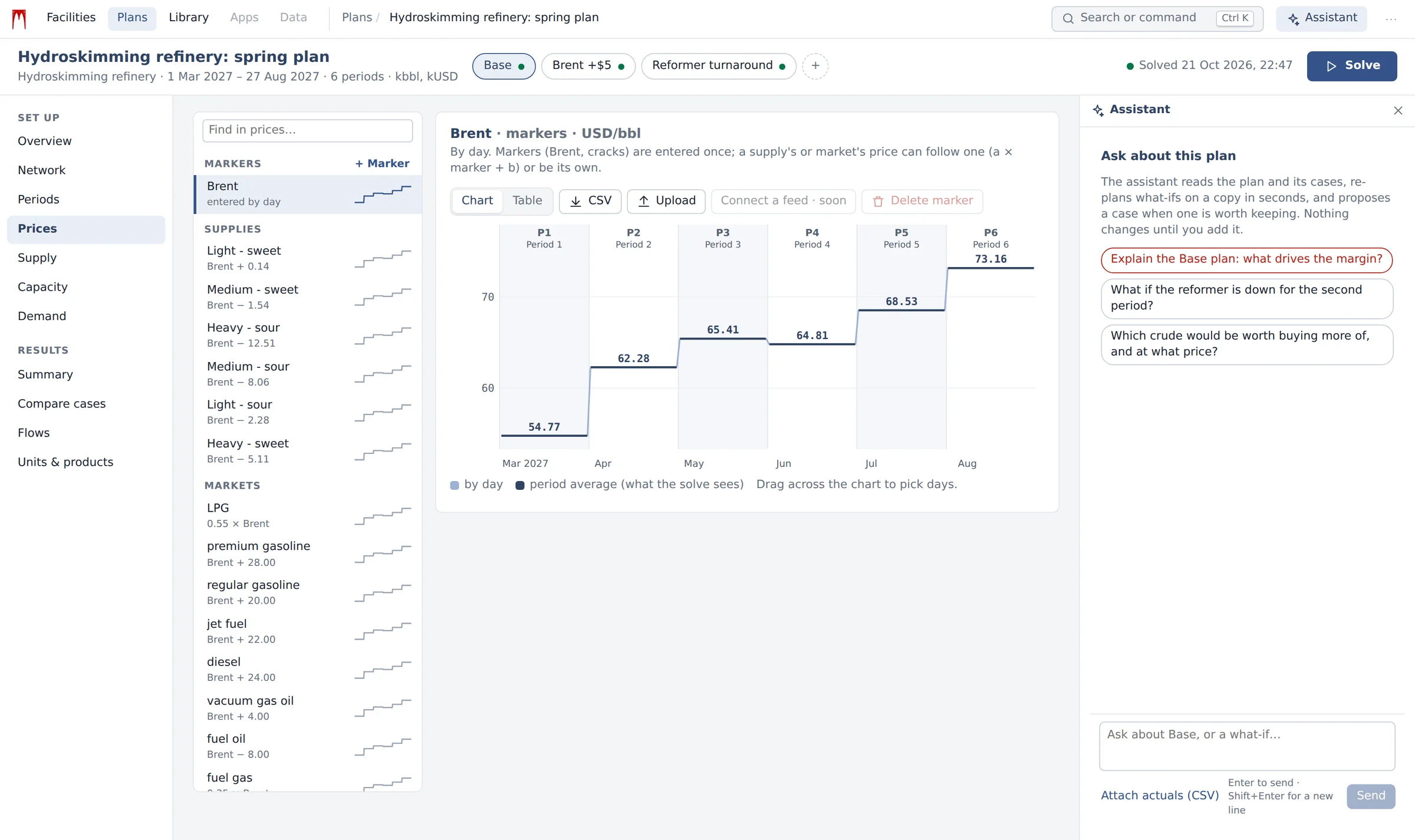Close the Assistant panel
Screen dimensions: 1415x840
coord(1398,110)
